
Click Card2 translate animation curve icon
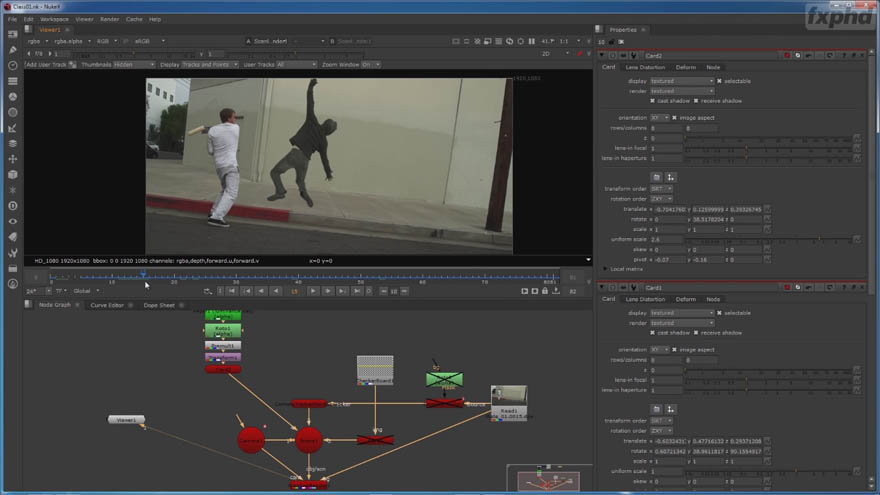tap(767, 209)
